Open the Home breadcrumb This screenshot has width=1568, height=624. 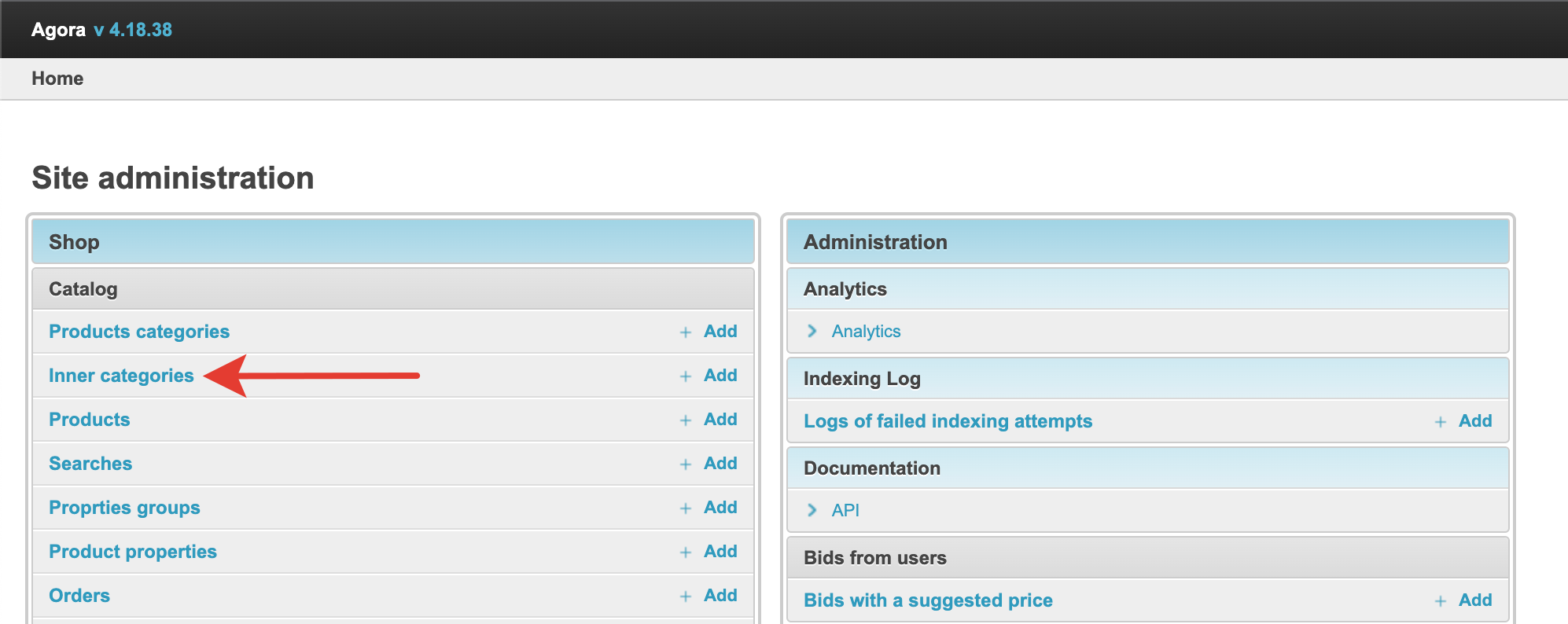pyautogui.click(x=57, y=79)
